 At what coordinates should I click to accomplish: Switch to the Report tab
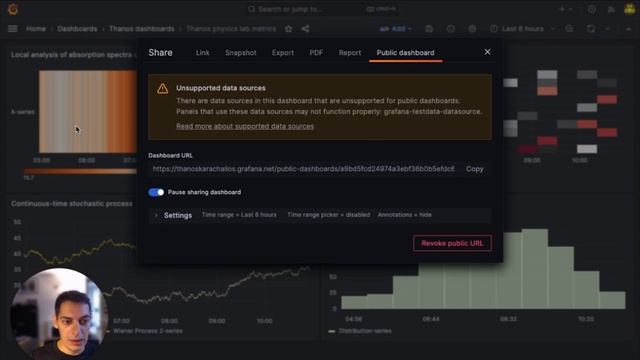(x=350, y=53)
